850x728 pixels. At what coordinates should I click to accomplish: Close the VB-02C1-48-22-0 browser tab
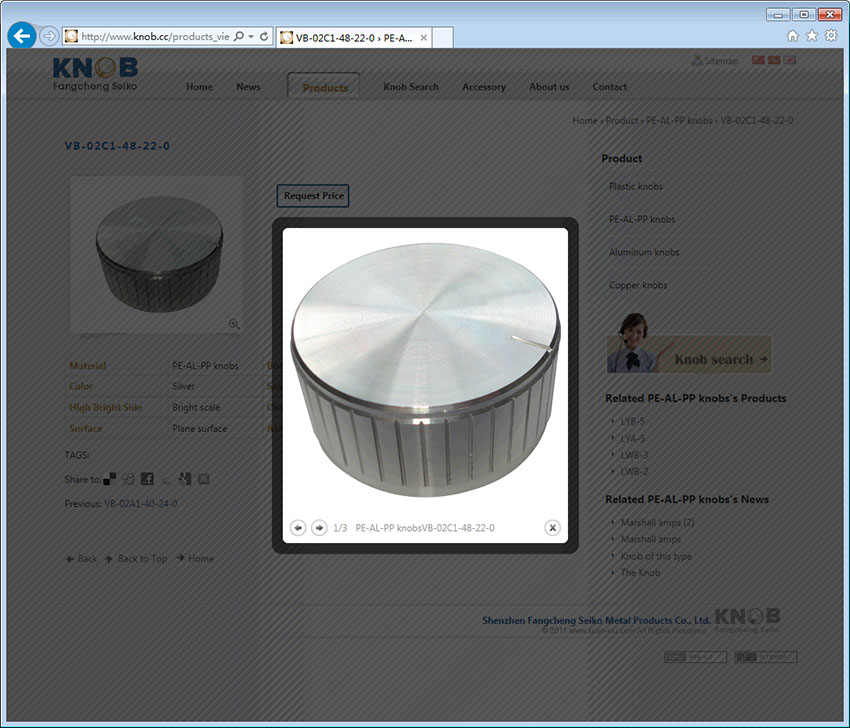[424, 38]
